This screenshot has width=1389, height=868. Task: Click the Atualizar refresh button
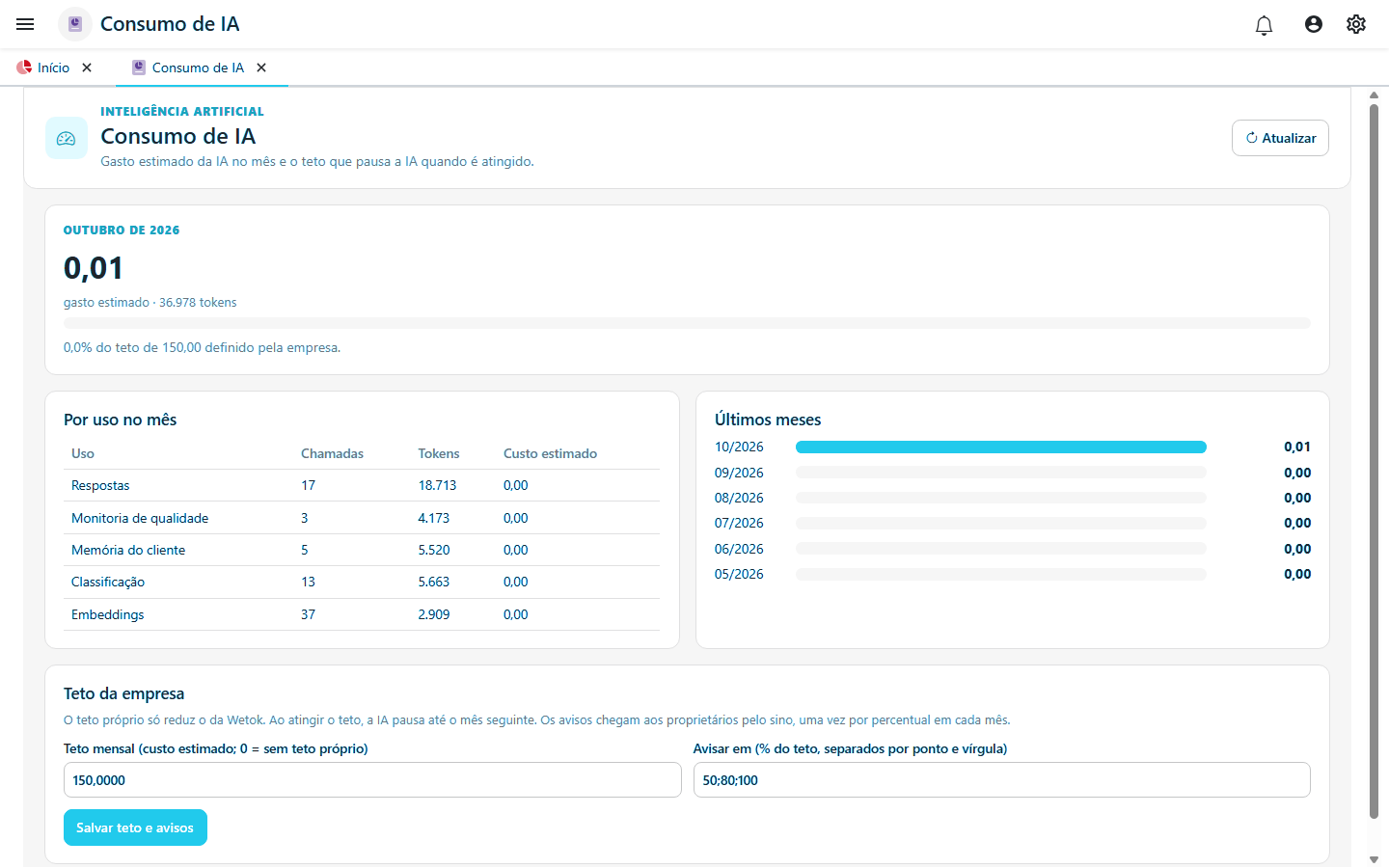[1280, 138]
